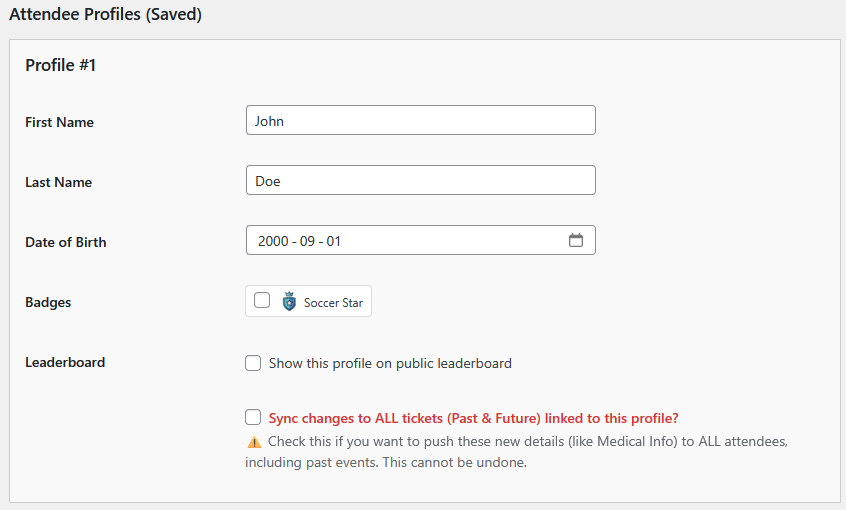Select the day 01 in Date of Birth
Viewport: 846px width, 510px height.
333,241
